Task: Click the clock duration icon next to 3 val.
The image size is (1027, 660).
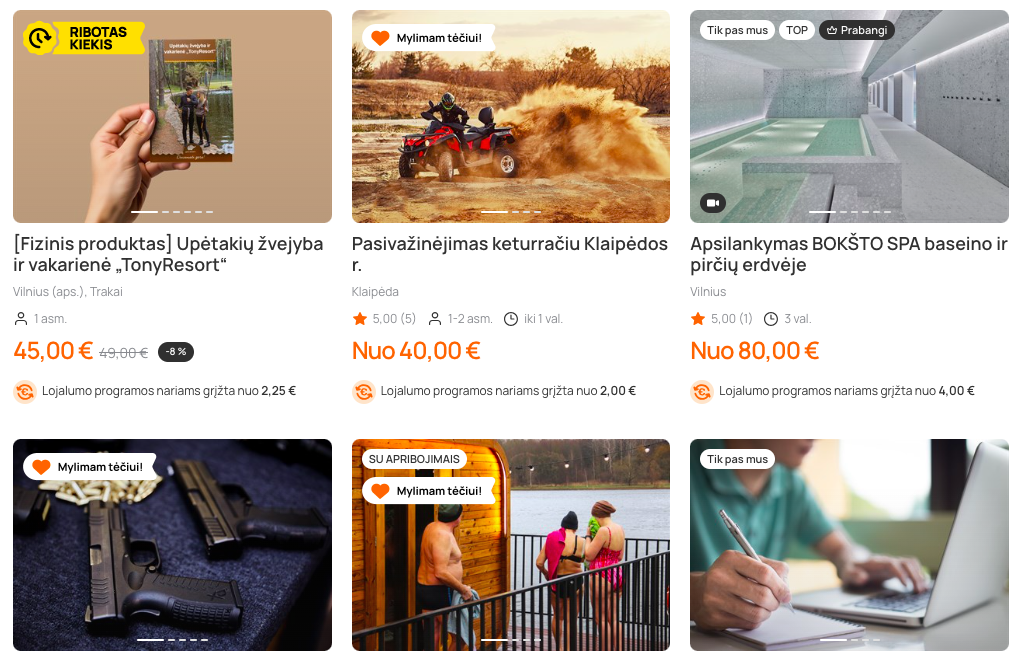Action: point(771,319)
